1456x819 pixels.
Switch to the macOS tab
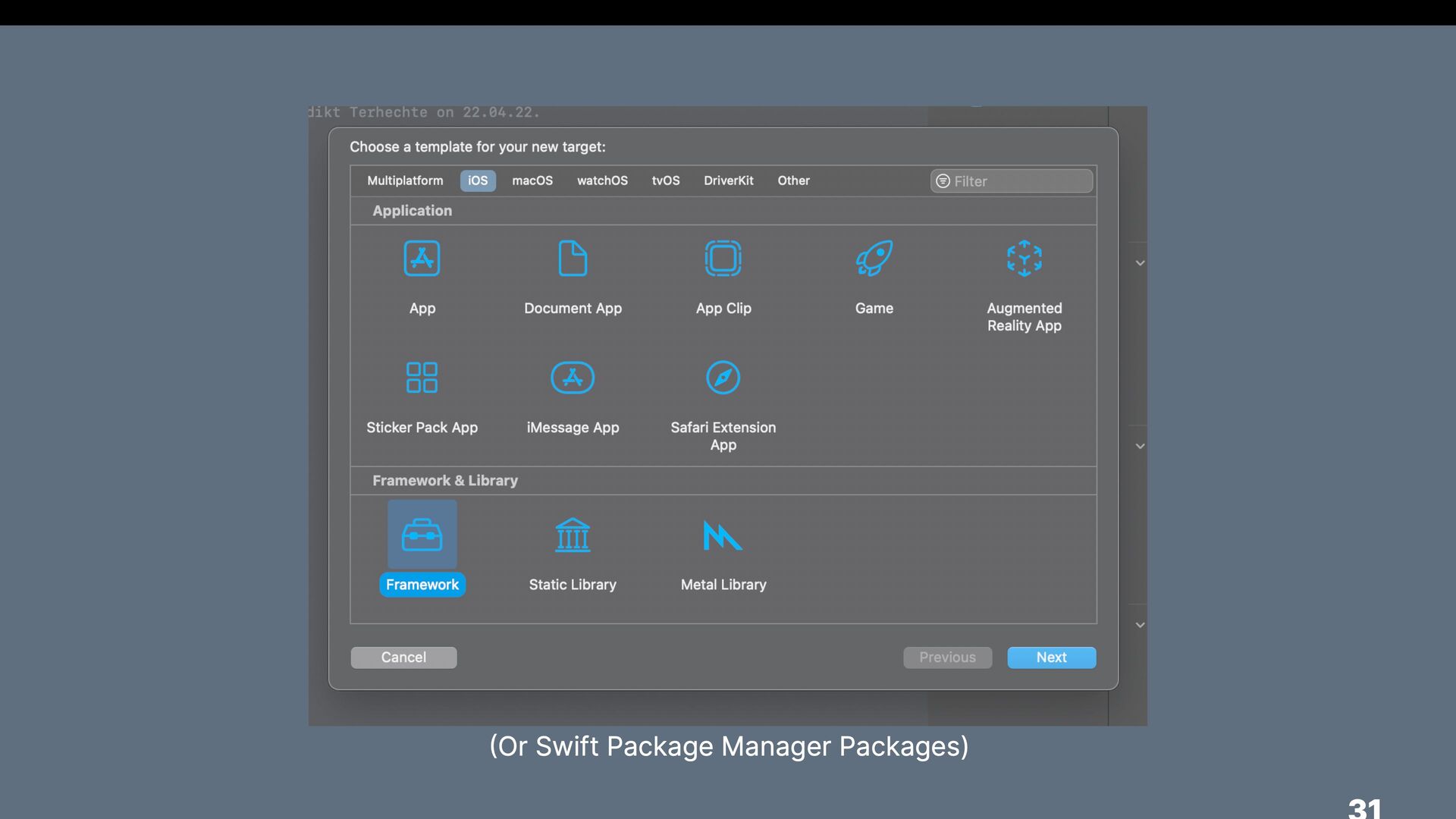click(532, 180)
